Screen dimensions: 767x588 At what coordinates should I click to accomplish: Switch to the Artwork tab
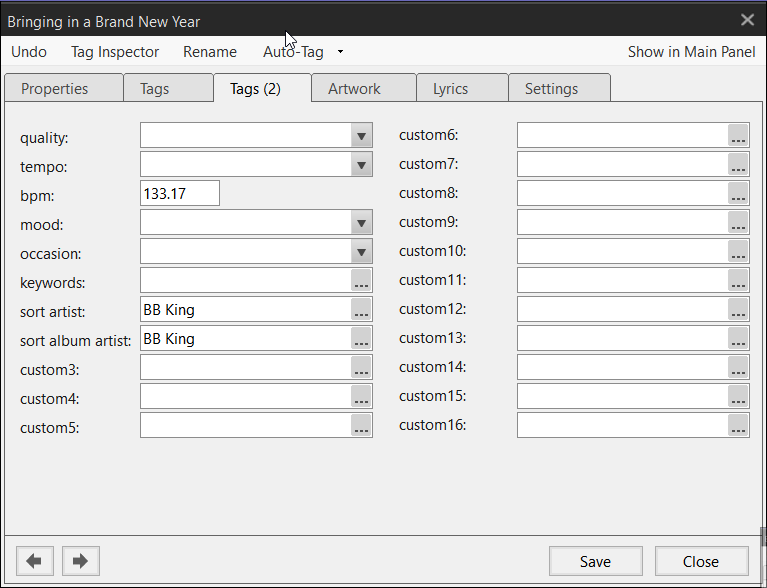pyautogui.click(x=354, y=89)
